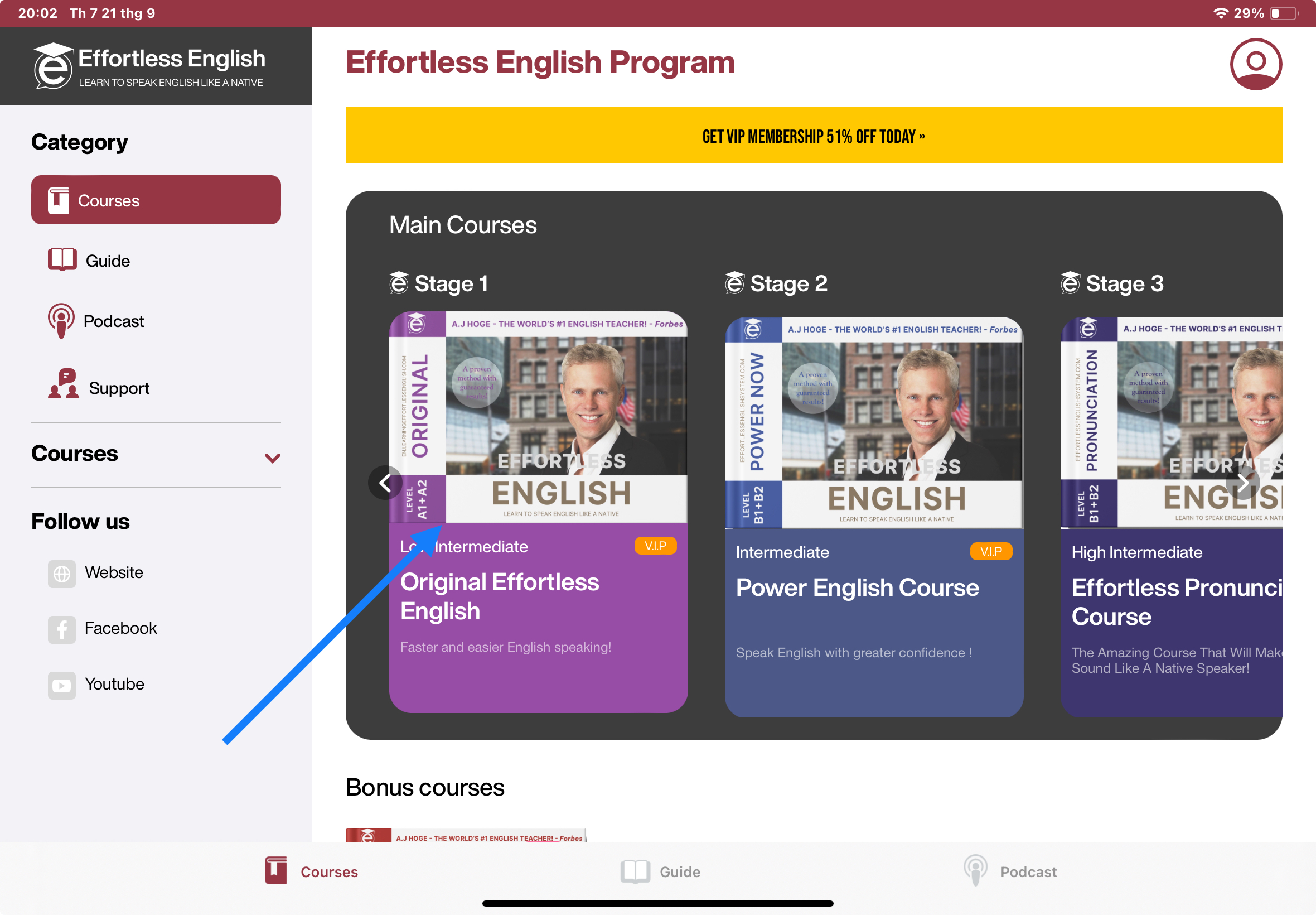The image size is (1316, 915).
Task: Switch to Courses tab label at bottom
Action: pyautogui.click(x=329, y=872)
